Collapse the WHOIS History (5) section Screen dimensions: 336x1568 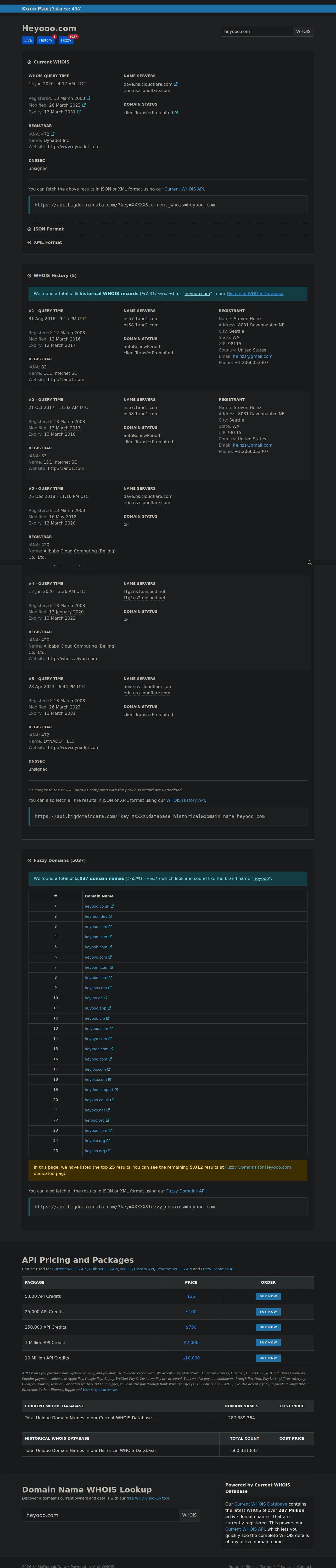click(29, 276)
